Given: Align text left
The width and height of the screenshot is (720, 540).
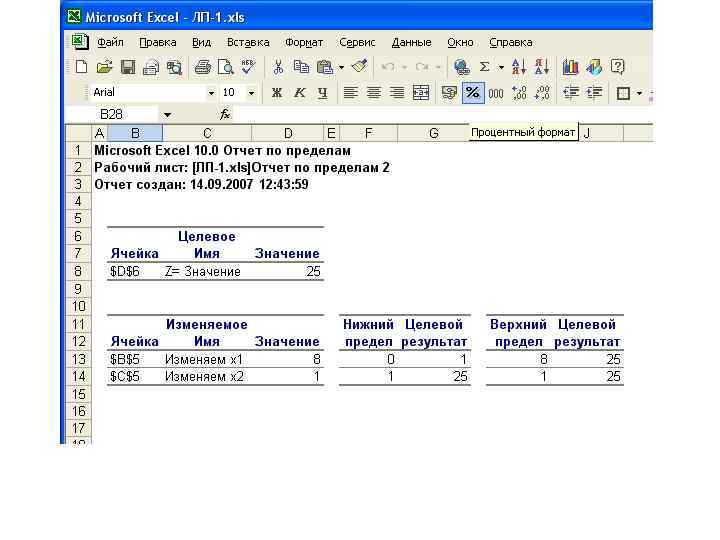Looking at the screenshot, I should pos(351,93).
